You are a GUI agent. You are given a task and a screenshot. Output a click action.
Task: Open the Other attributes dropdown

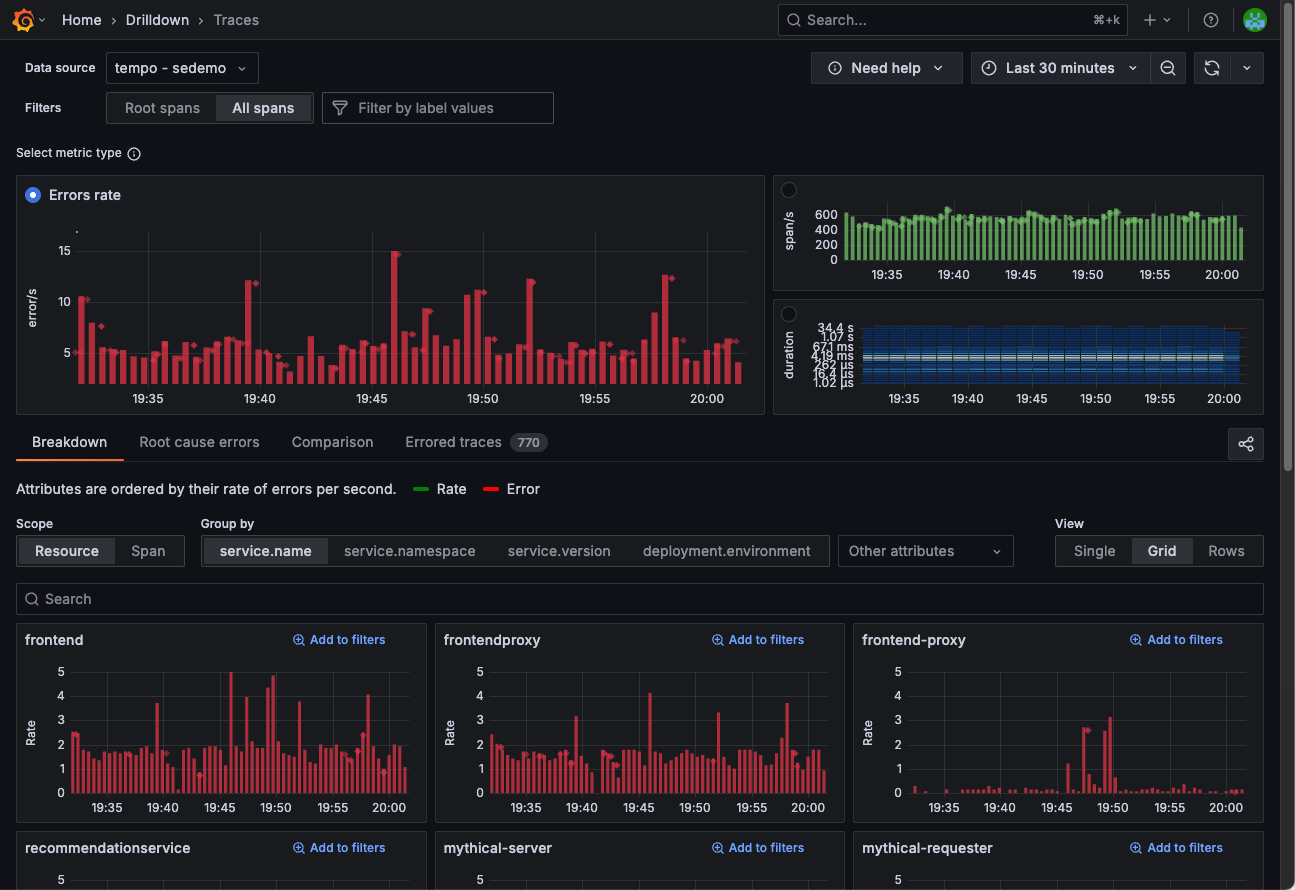coord(925,551)
